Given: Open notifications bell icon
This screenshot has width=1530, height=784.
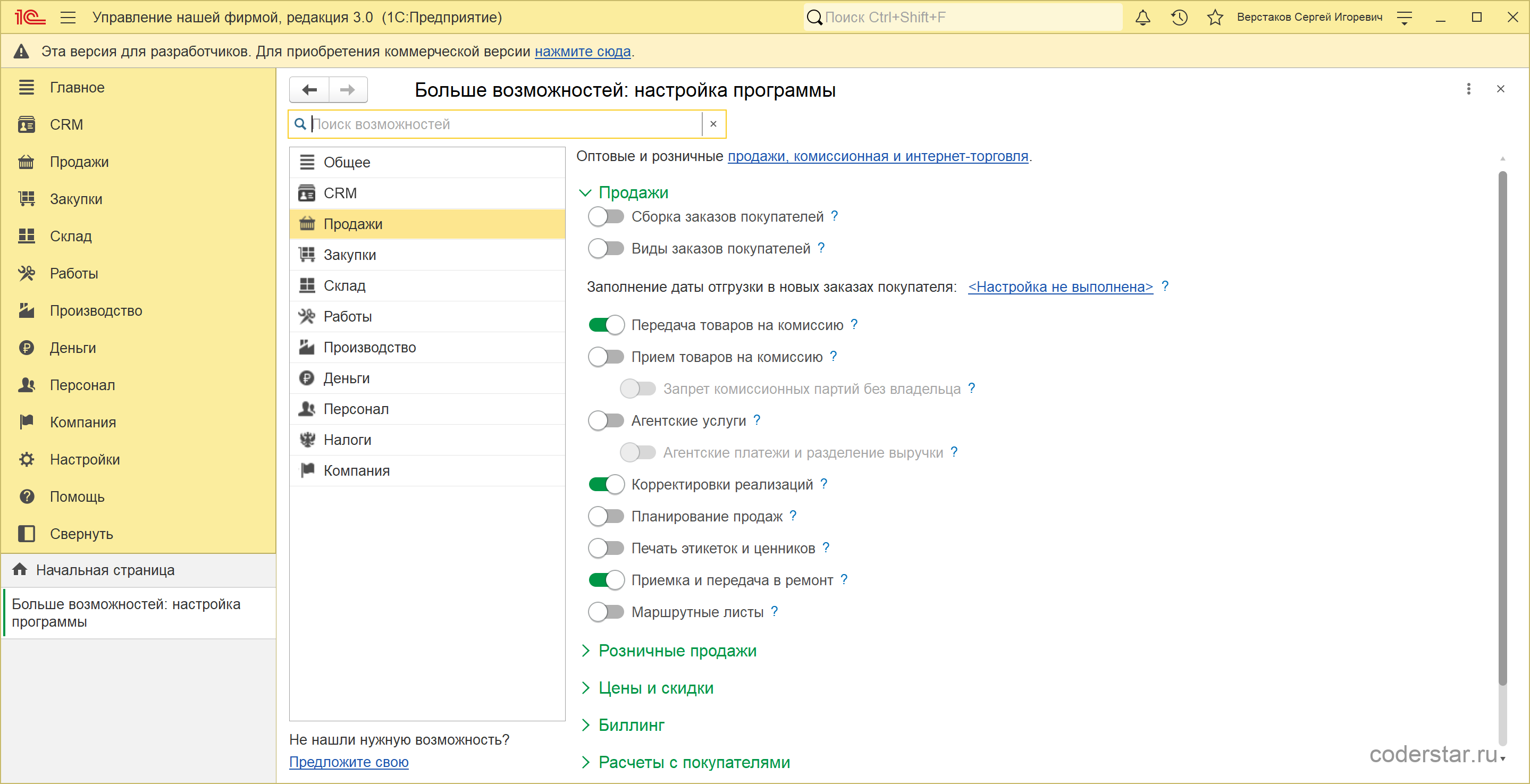Looking at the screenshot, I should [1143, 18].
